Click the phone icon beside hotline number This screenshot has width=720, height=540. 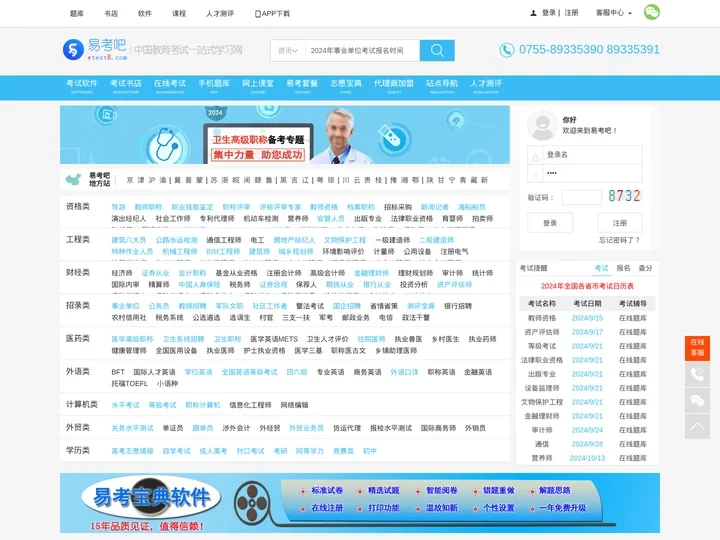[506, 50]
